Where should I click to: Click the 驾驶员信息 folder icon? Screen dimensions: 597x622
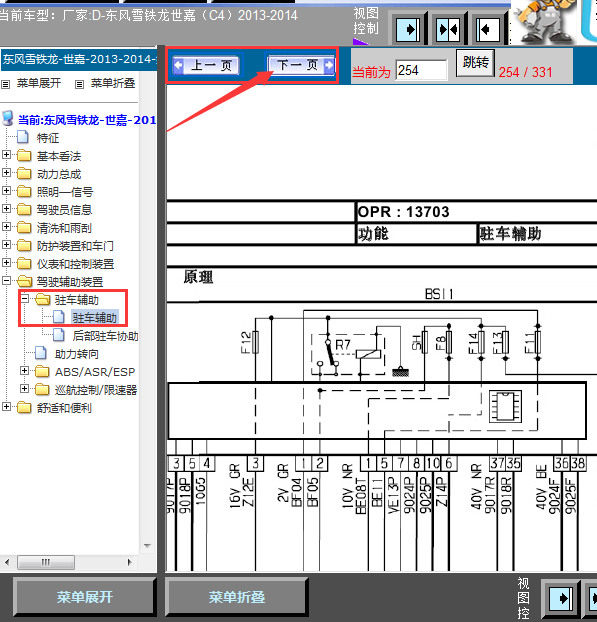coord(24,209)
